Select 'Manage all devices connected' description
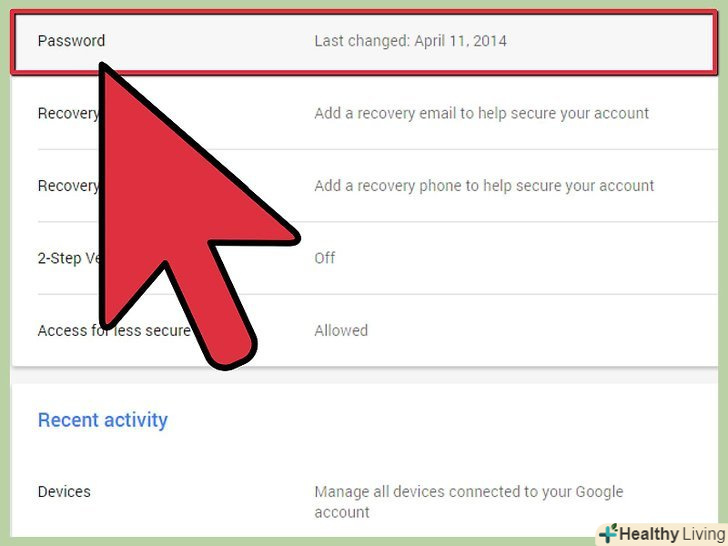728x546 pixels. (x=468, y=501)
